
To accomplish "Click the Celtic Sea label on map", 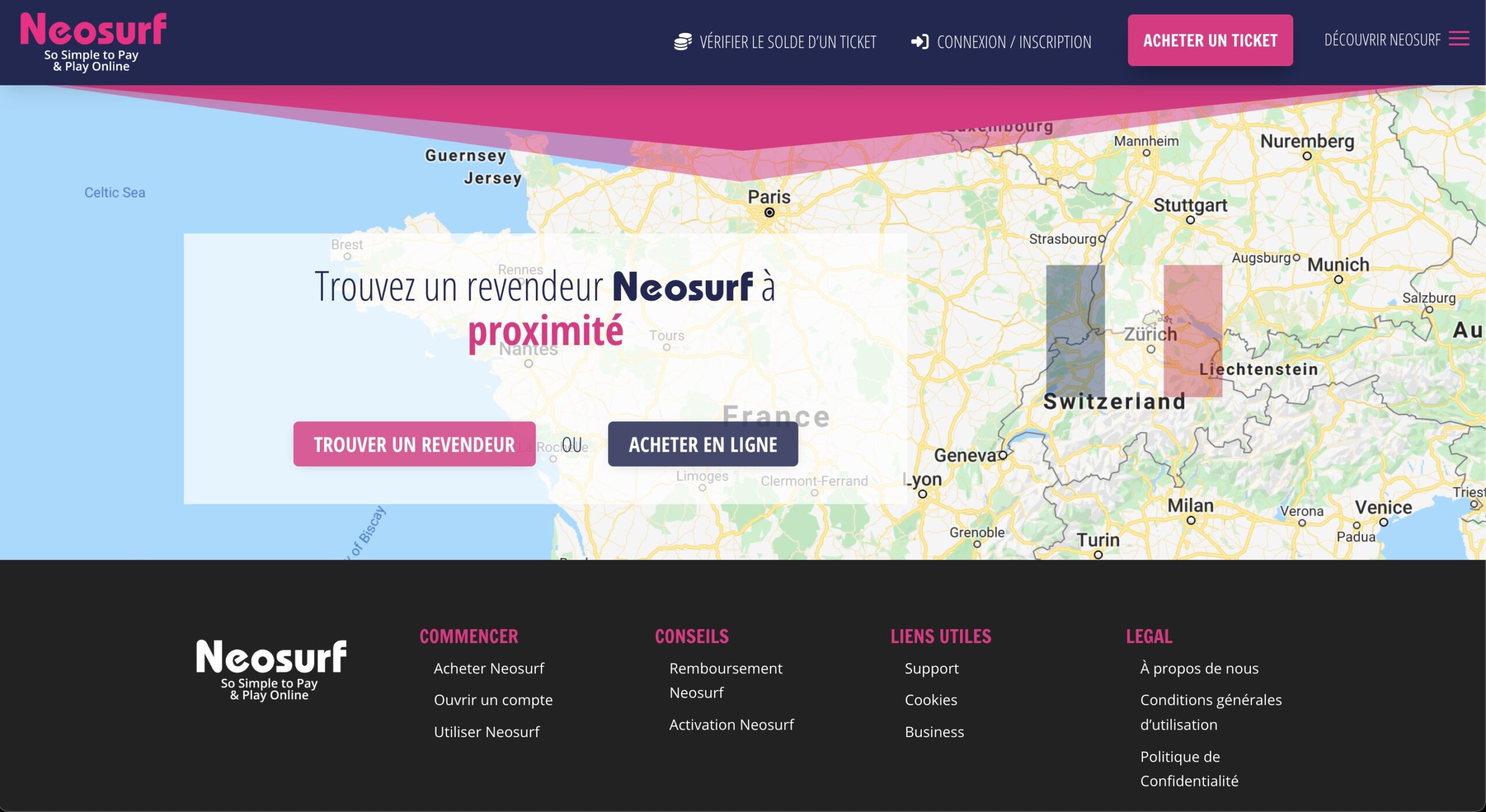I will 115,193.
